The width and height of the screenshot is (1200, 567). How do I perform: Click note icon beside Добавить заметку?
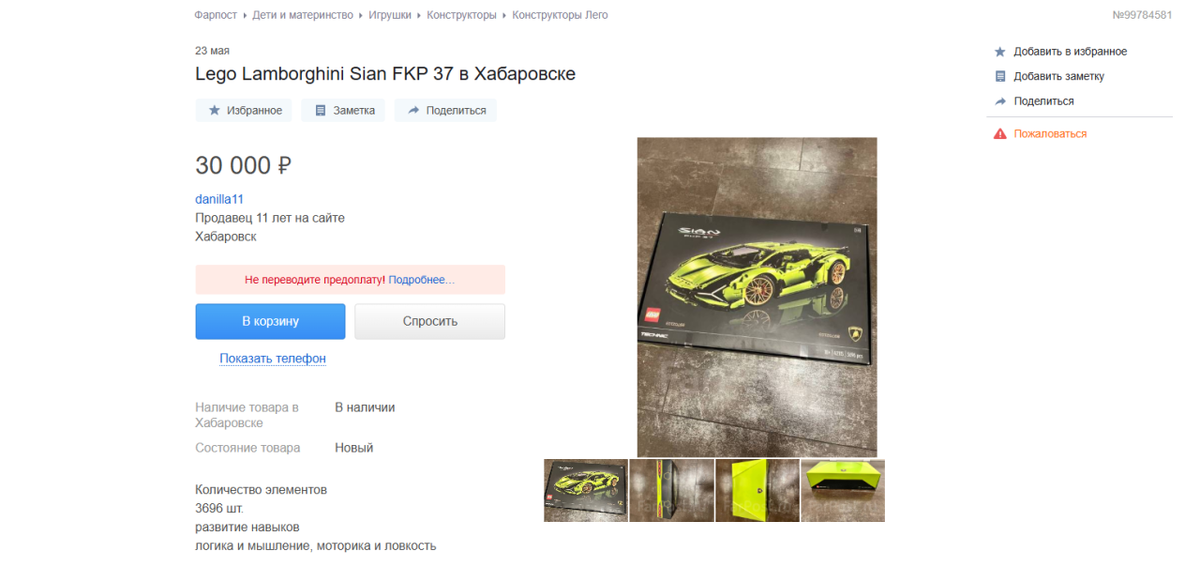click(x=999, y=77)
